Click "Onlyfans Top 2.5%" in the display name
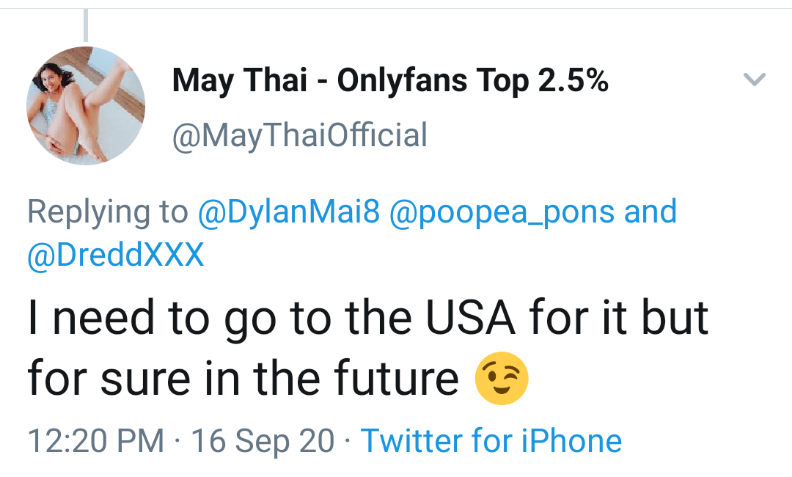Image resolution: width=792 pixels, height=477 pixels. click(x=472, y=82)
